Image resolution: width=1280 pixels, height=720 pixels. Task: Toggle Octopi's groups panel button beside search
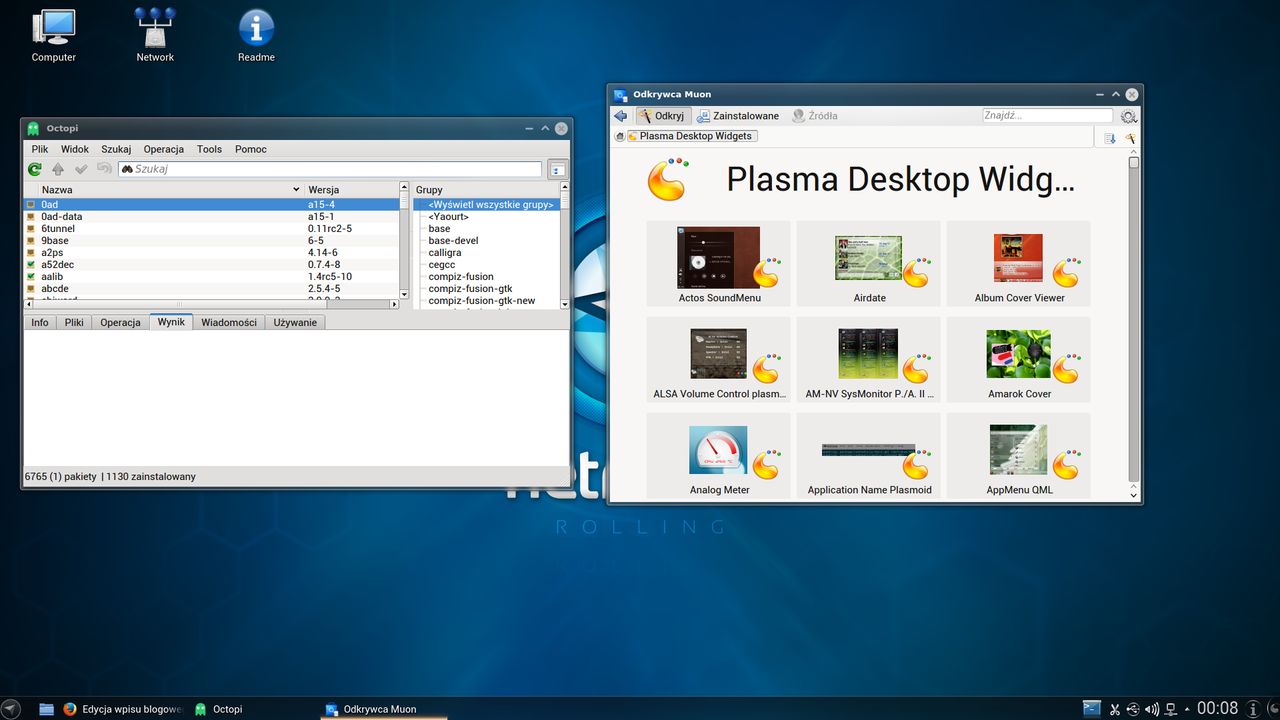click(558, 169)
